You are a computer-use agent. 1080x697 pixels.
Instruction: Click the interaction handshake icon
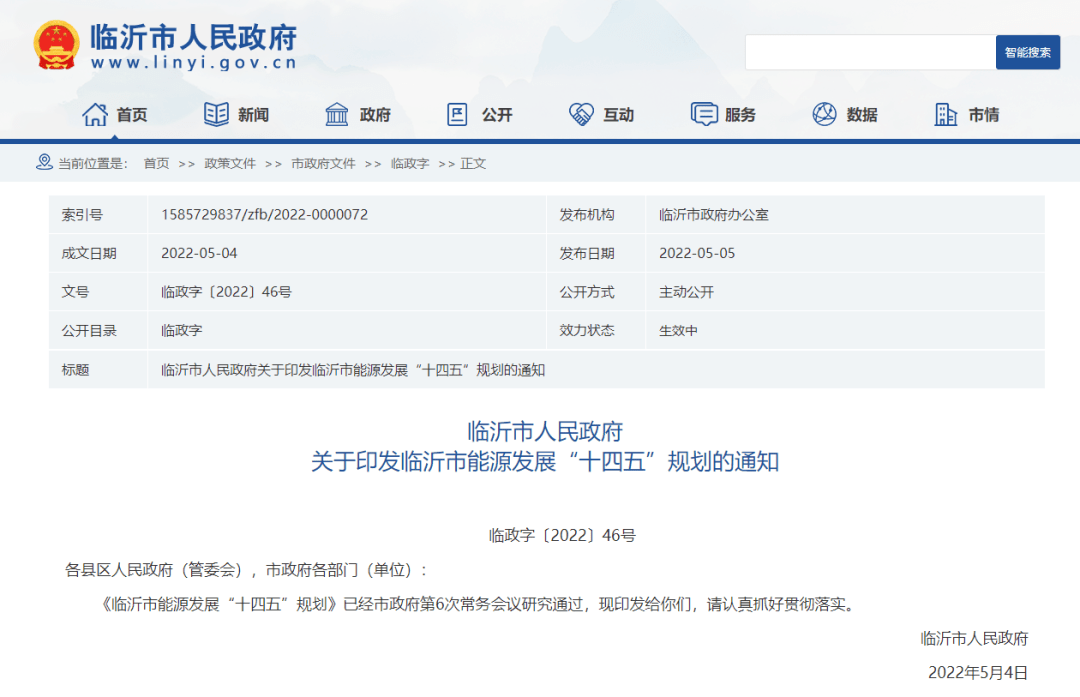click(x=581, y=115)
